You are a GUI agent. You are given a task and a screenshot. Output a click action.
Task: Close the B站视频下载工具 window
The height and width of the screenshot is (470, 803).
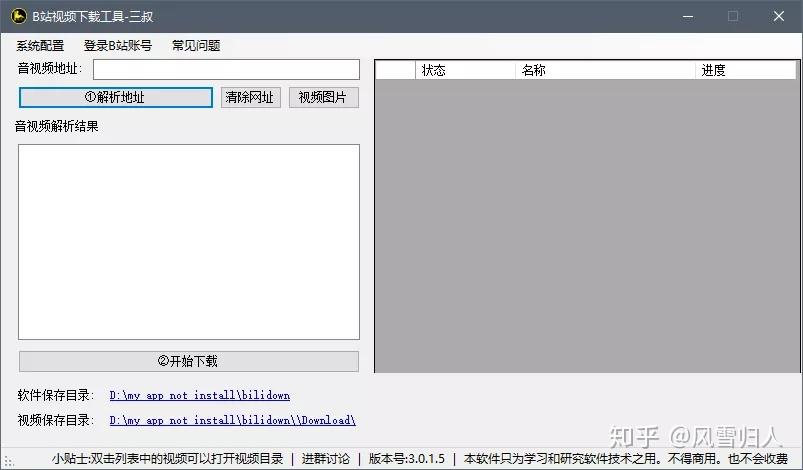pyautogui.click(x=779, y=16)
